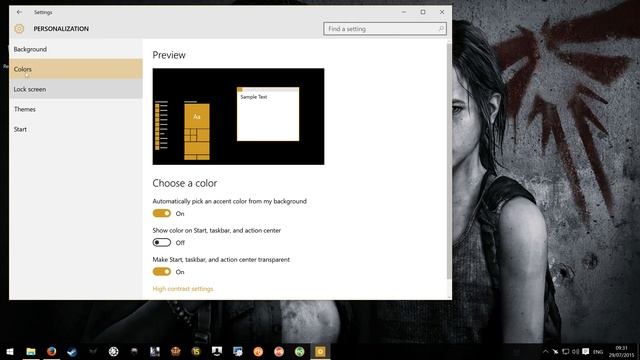640x360 pixels.
Task: Click the Sample Text window in preview
Action: tap(268, 114)
